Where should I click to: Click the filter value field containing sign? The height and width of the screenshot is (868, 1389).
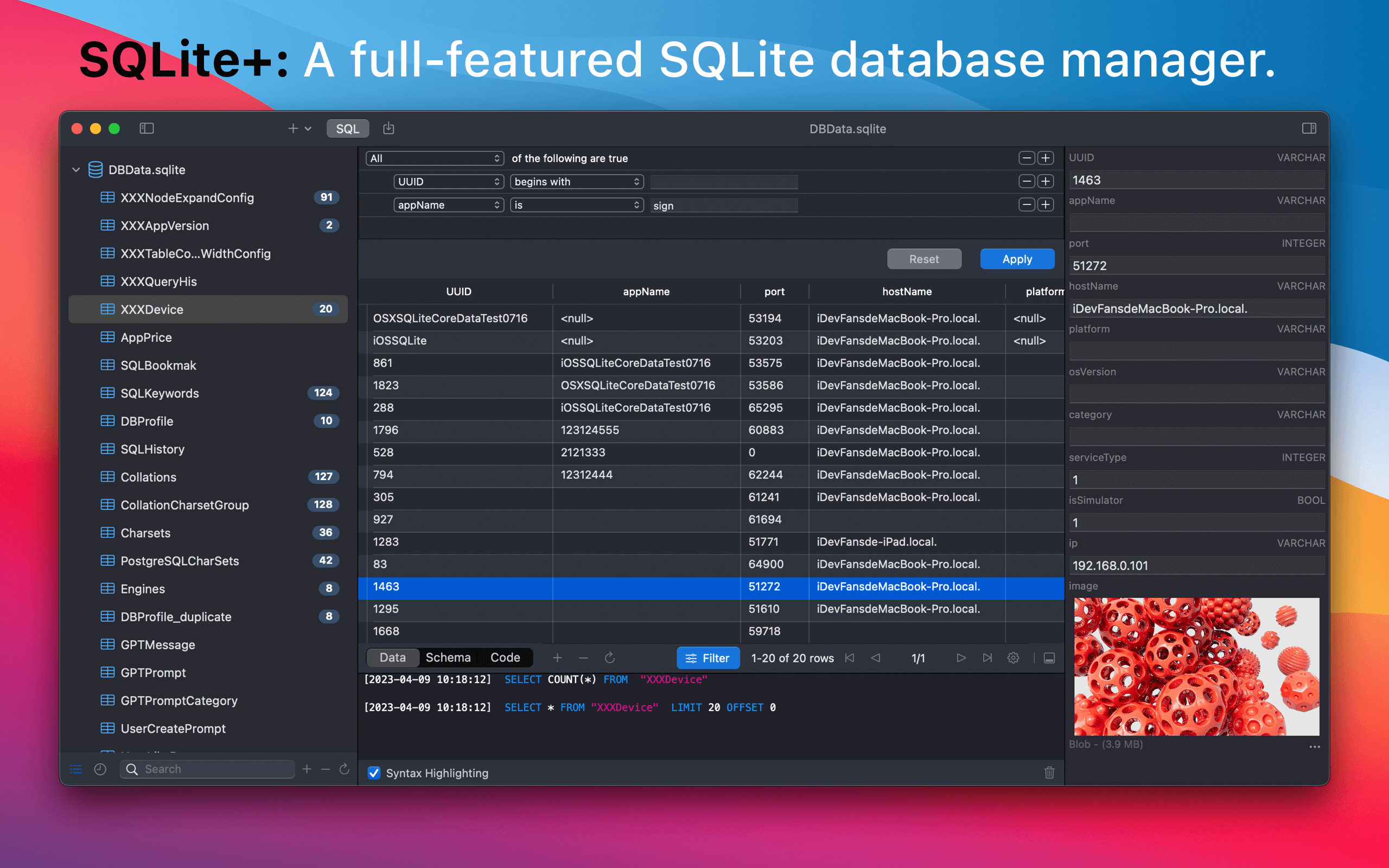point(724,206)
